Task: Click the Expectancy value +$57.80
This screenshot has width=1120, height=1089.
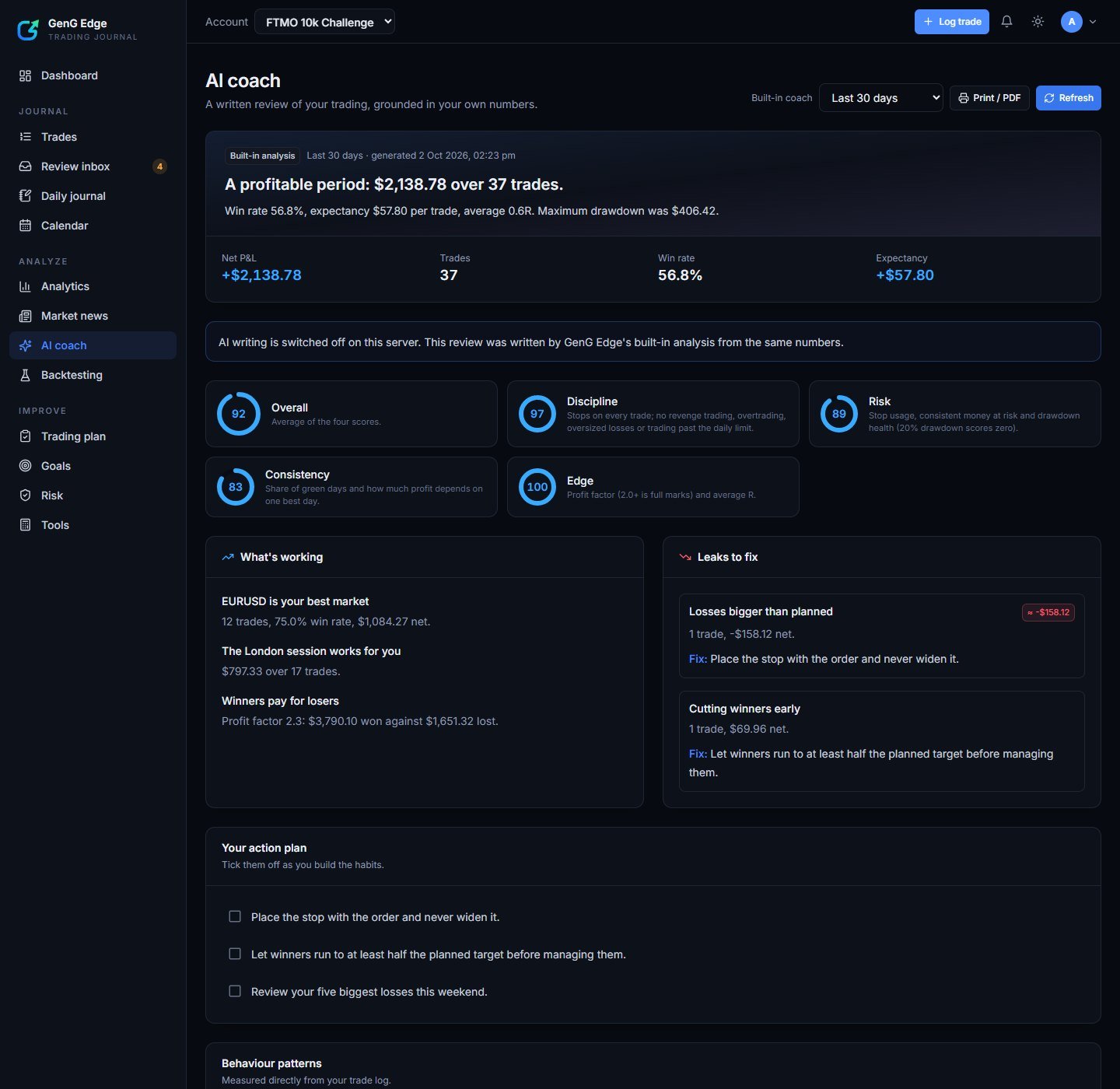Action: click(905, 275)
